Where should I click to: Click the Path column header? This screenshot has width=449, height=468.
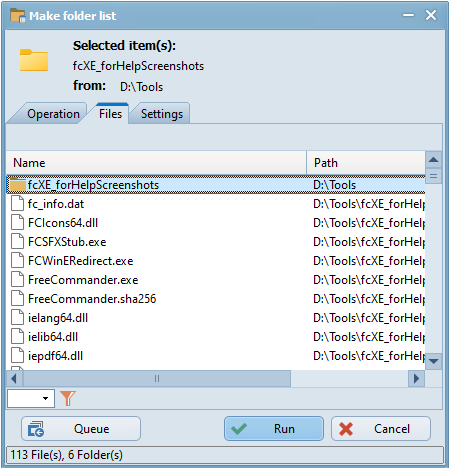(366, 163)
